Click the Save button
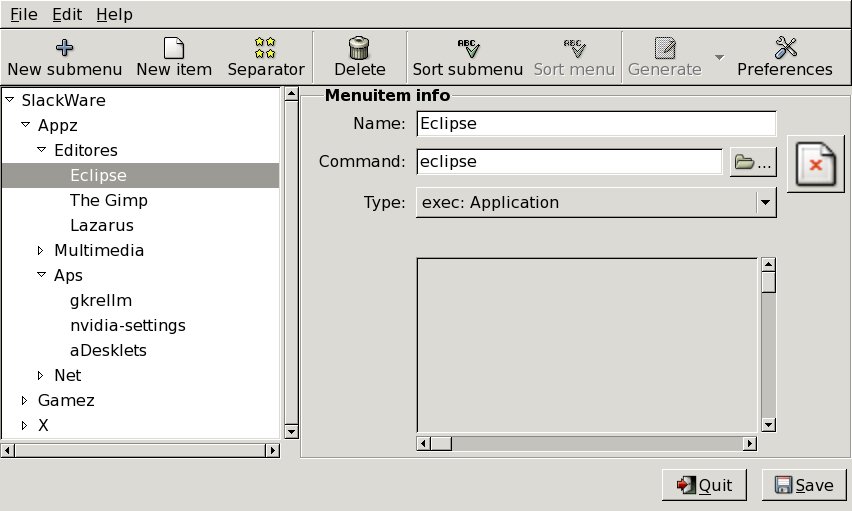This screenshot has height=511, width=852. click(804, 485)
